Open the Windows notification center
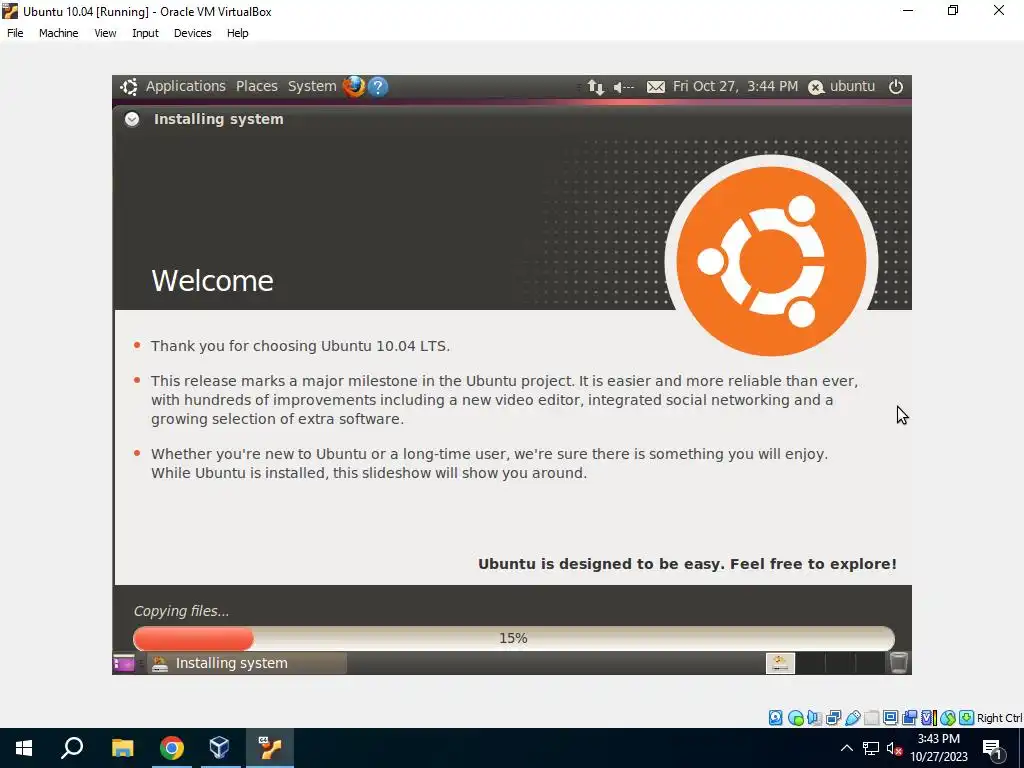1024x768 pixels. (993, 748)
